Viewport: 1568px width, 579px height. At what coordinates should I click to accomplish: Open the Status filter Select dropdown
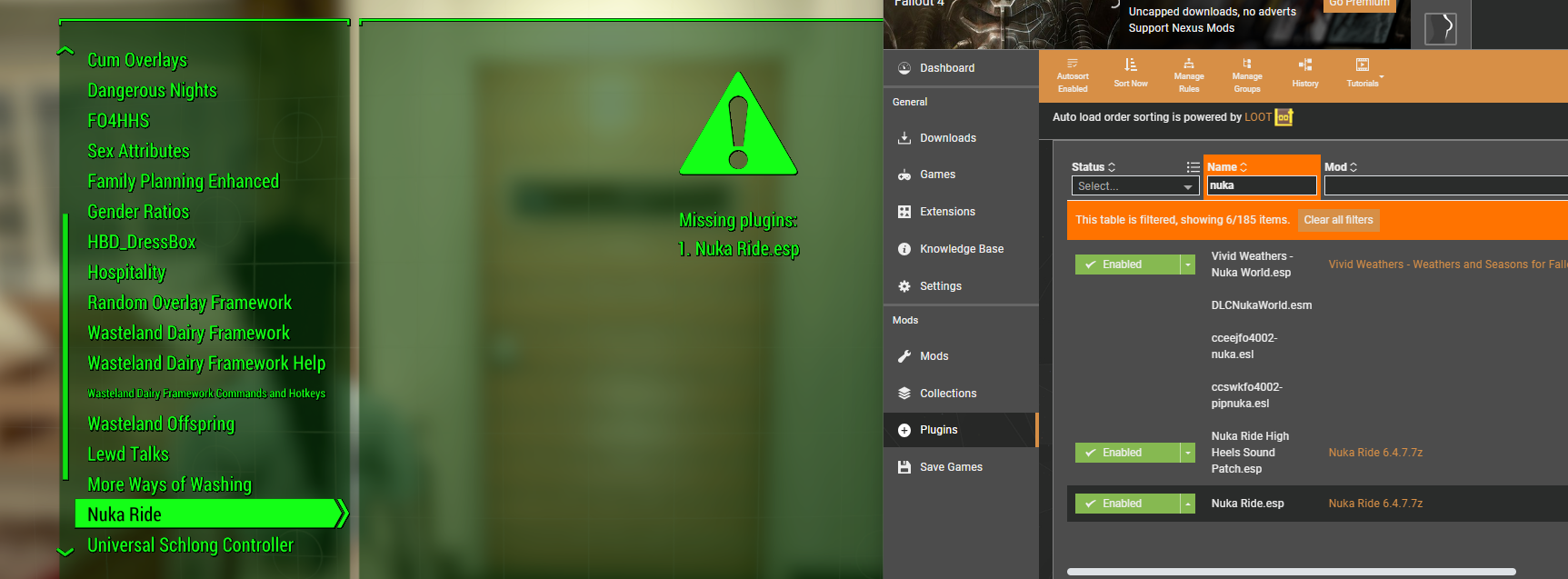click(1135, 185)
